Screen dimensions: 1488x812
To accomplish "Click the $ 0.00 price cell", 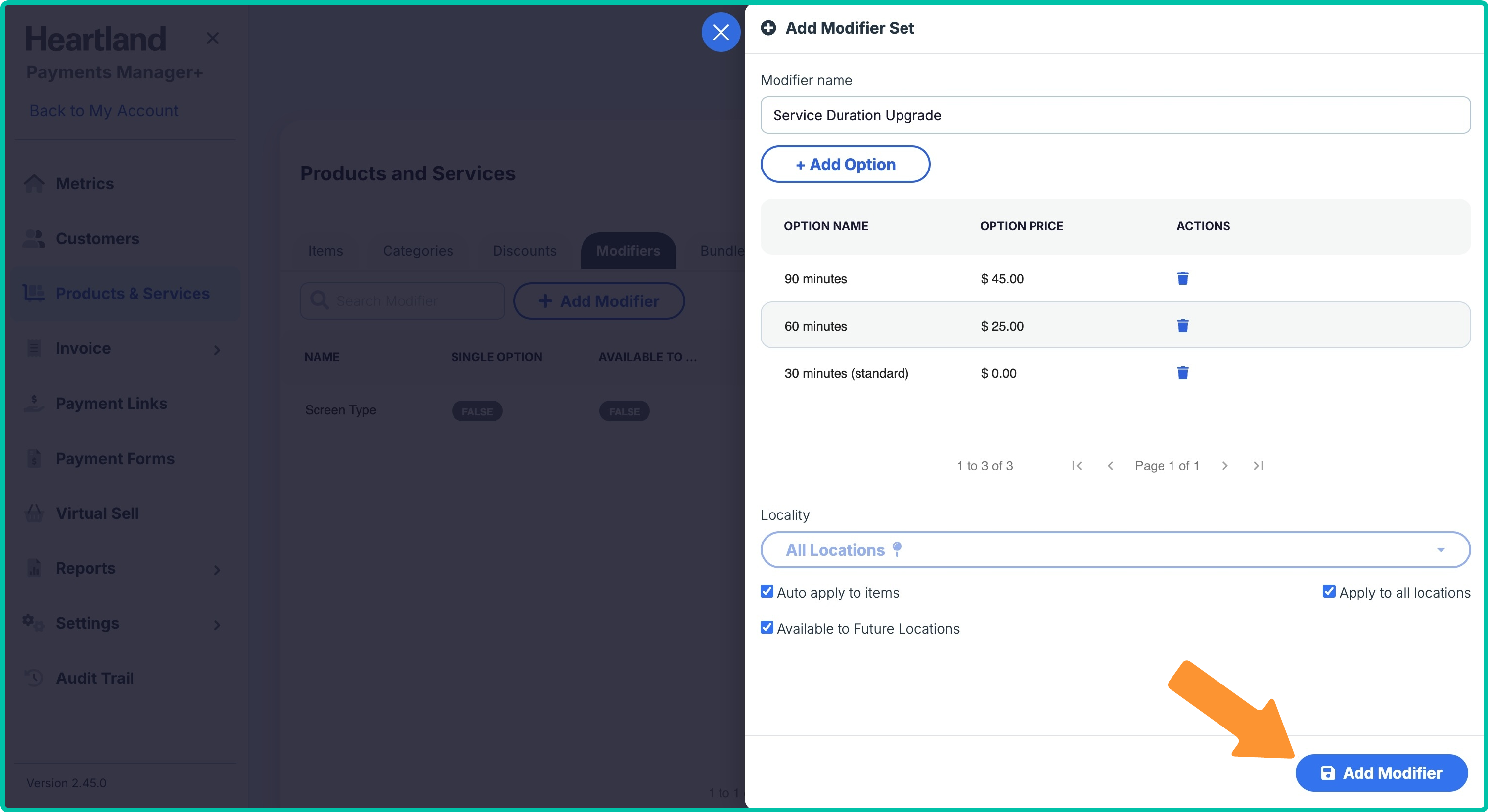I will click(x=998, y=374).
